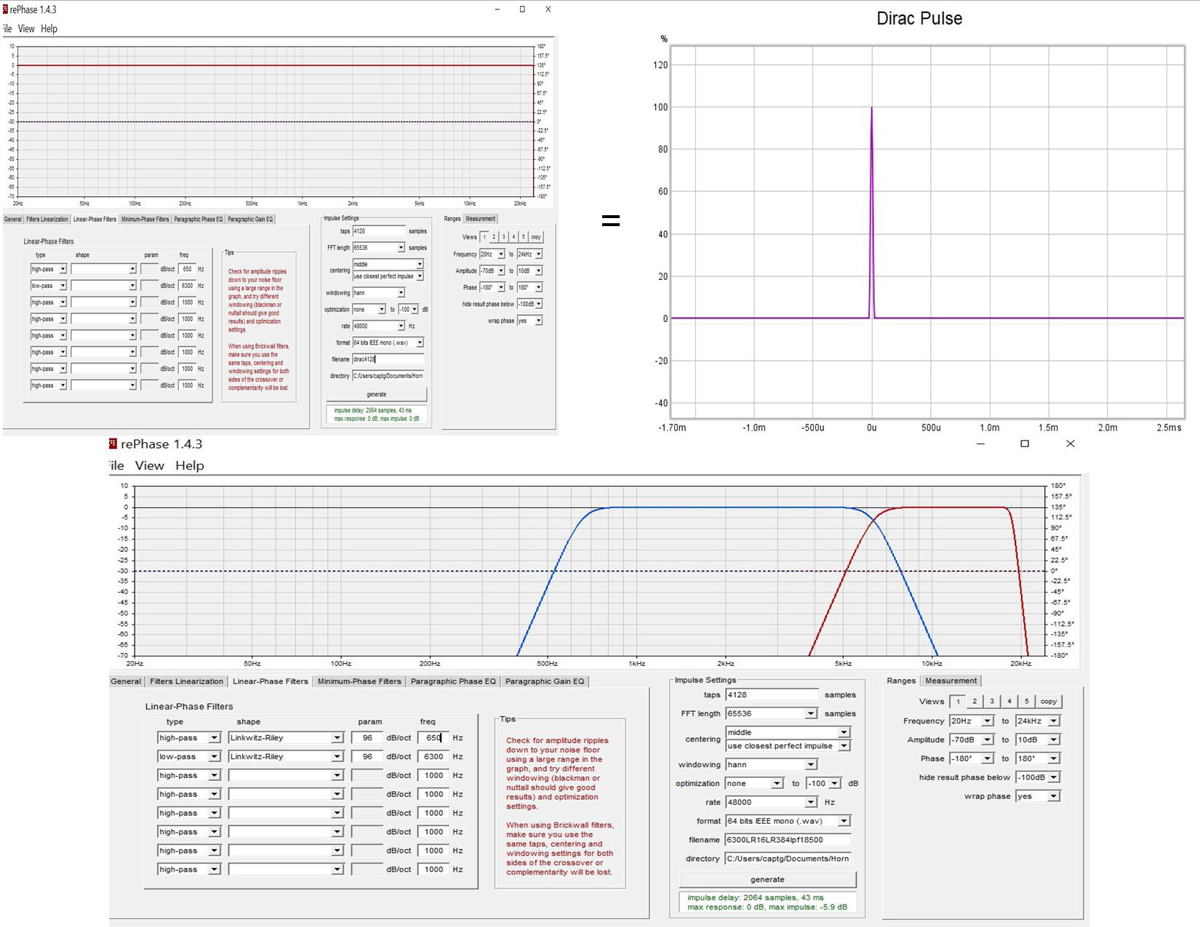
Task: Go to Paragraphic Gain EQ tab in the lower window
Action: [x=545, y=682]
